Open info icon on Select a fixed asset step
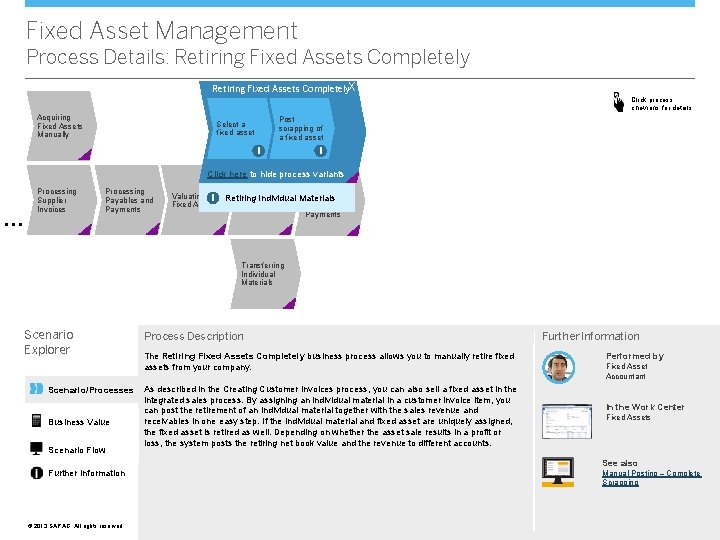Image resolution: width=720 pixels, height=540 pixels. (259, 151)
